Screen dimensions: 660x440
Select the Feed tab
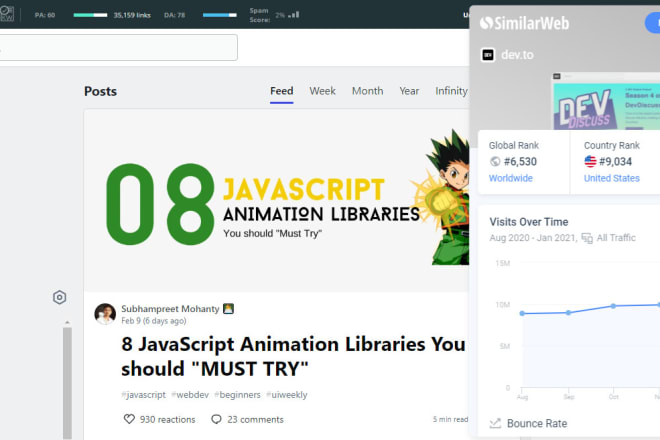(282, 91)
